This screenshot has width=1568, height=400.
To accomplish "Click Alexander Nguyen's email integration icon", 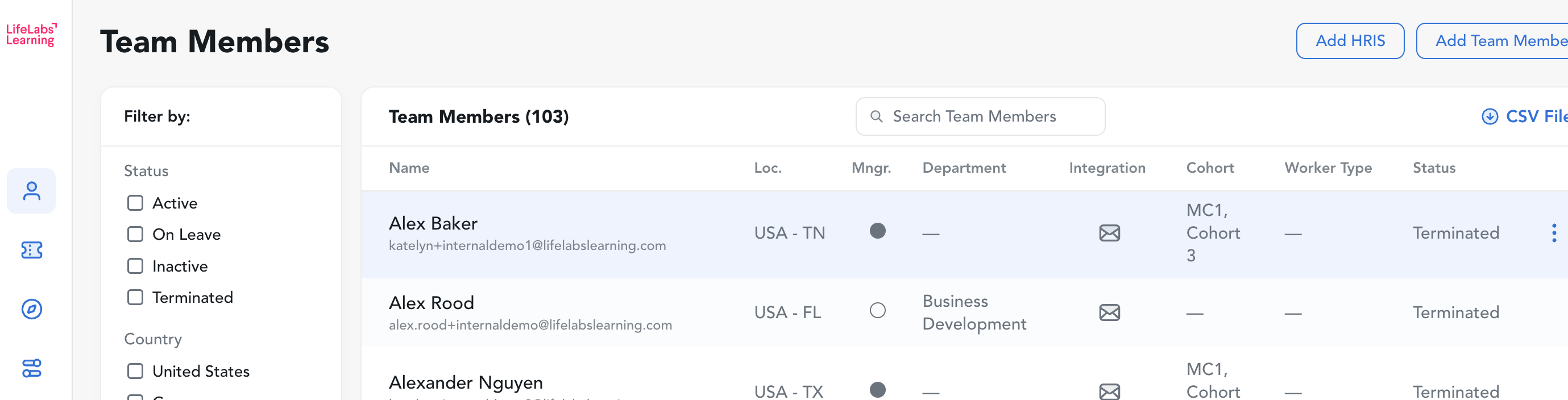I will (x=1109, y=391).
